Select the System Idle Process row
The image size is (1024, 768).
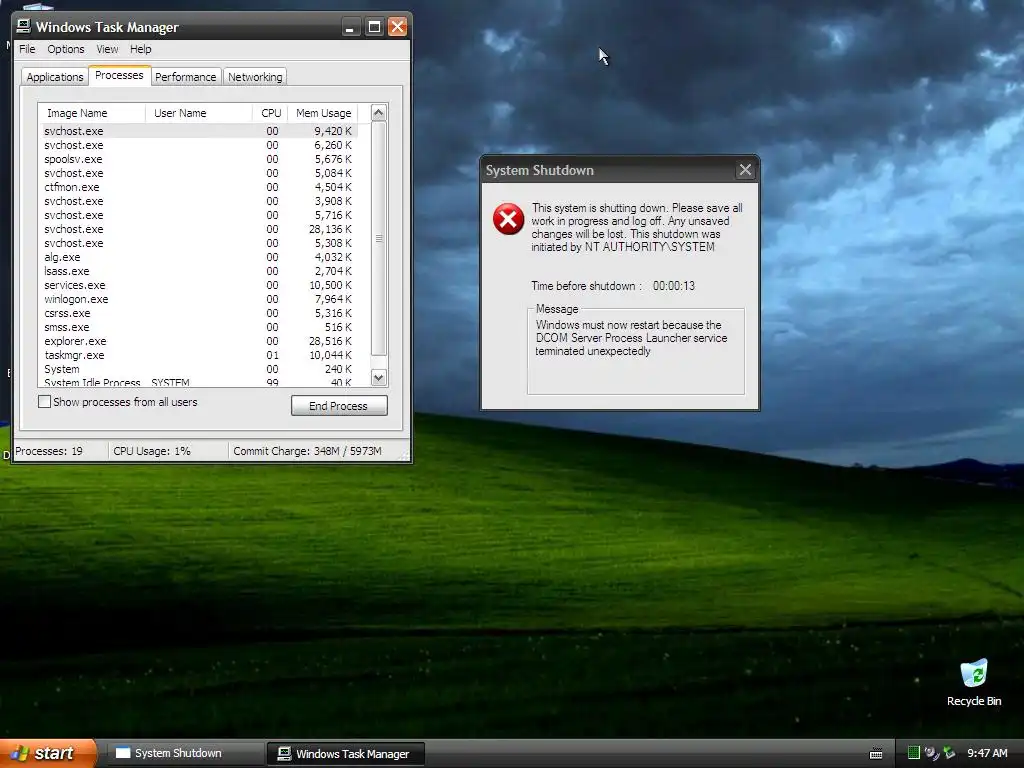(198, 382)
